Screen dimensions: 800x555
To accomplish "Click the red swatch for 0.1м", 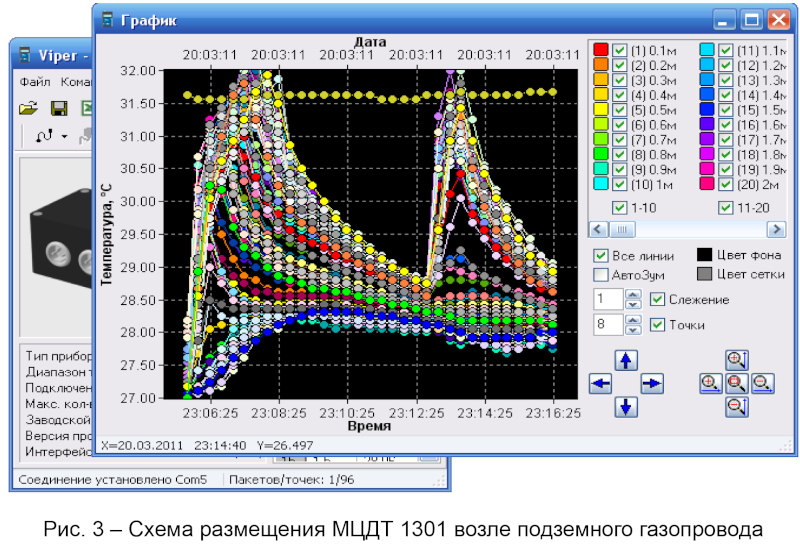I will click(x=601, y=50).
